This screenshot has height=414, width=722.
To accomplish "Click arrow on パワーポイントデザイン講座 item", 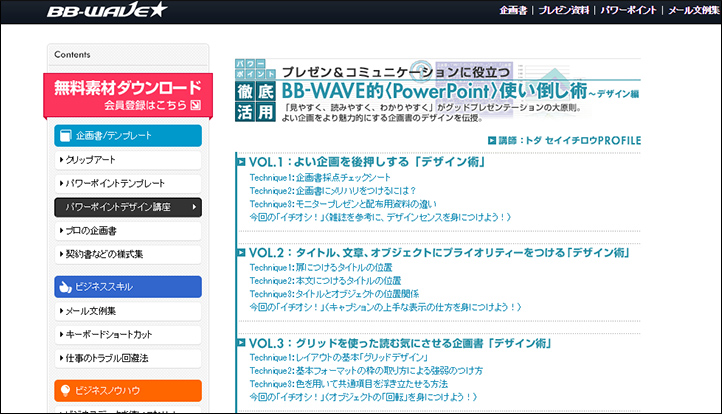I will pos(194,207).
